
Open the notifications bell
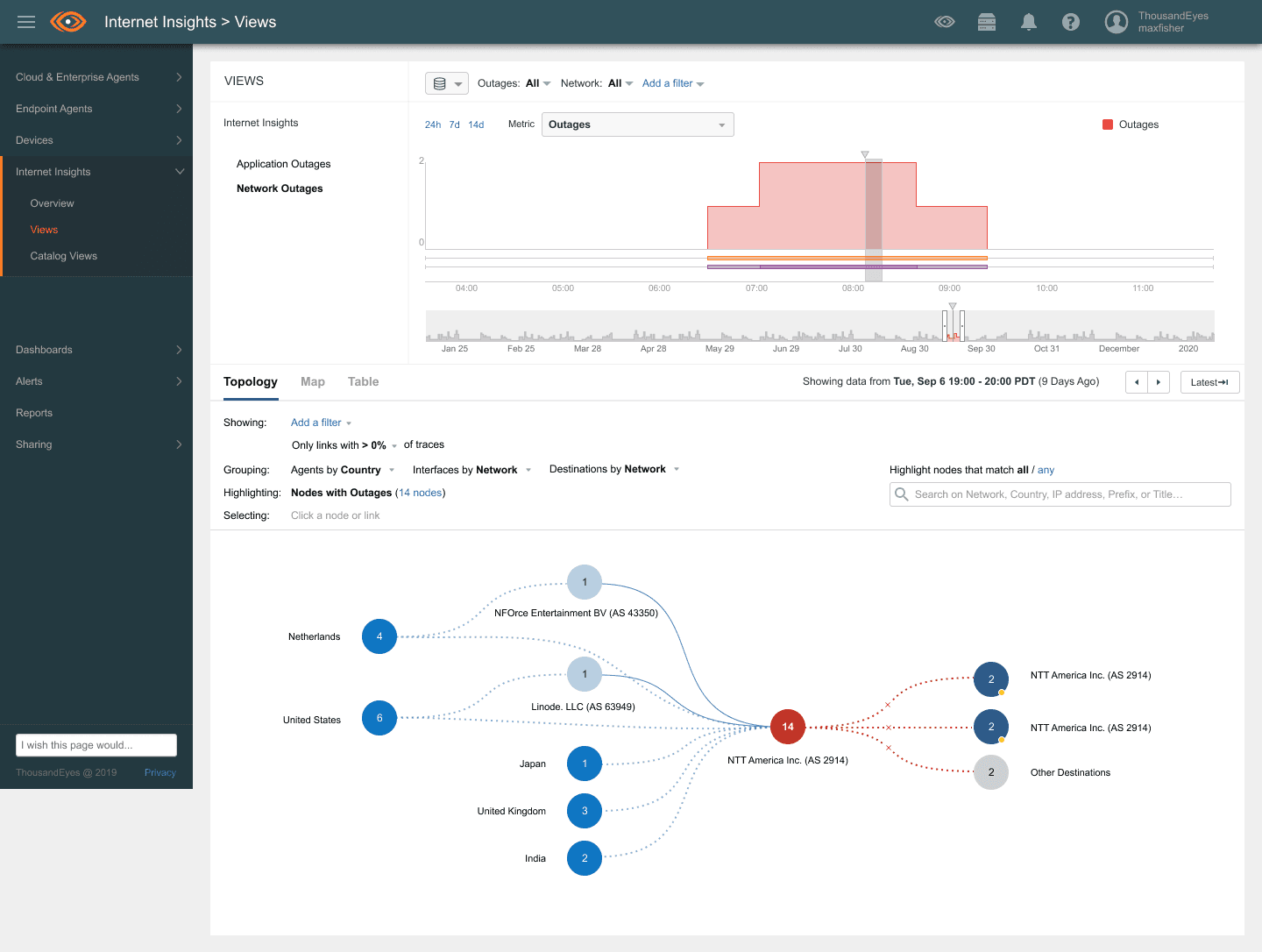coord(1029,22)
